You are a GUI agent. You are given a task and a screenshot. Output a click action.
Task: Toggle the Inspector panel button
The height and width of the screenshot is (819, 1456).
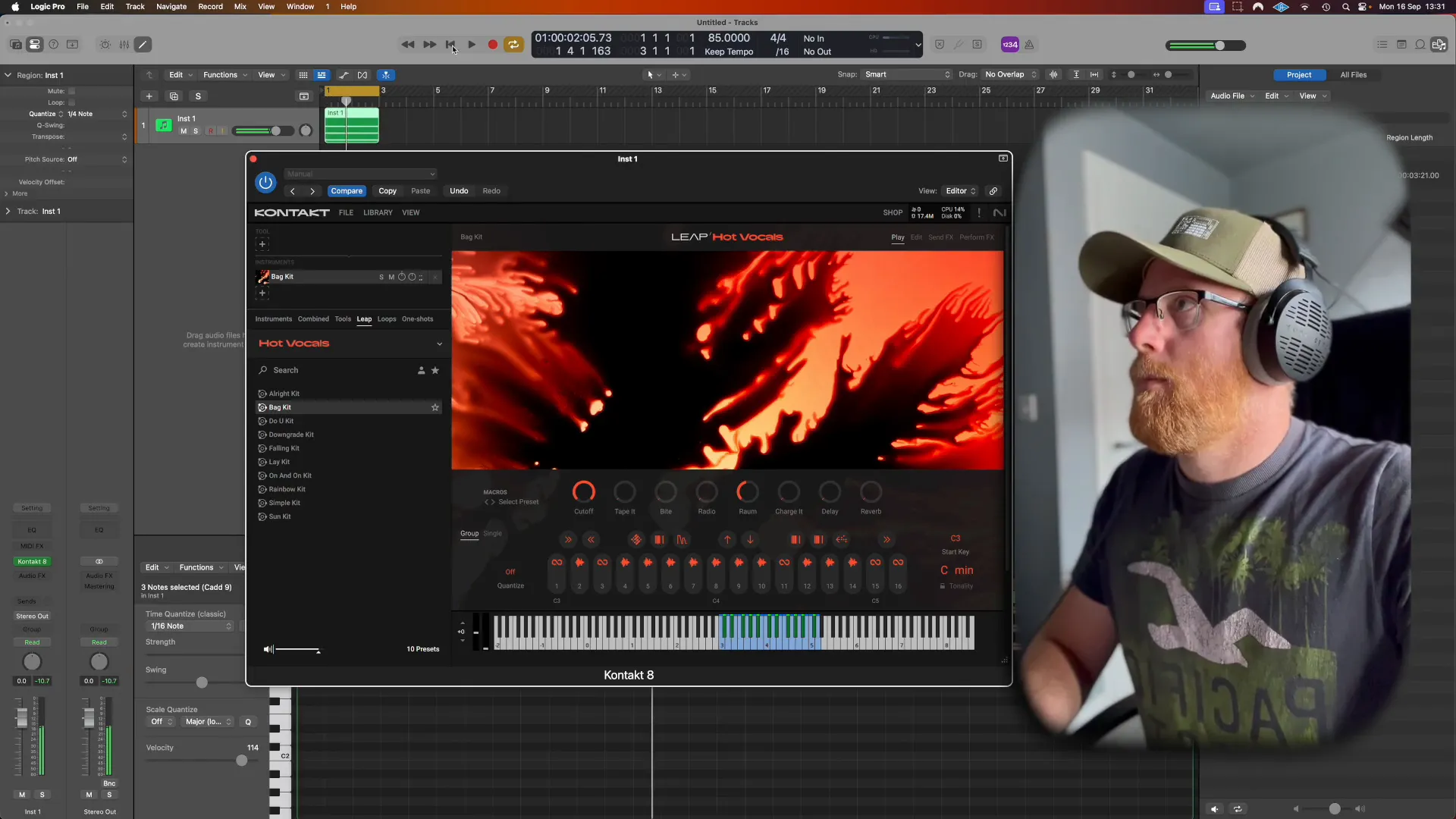(x=34, y=45)
